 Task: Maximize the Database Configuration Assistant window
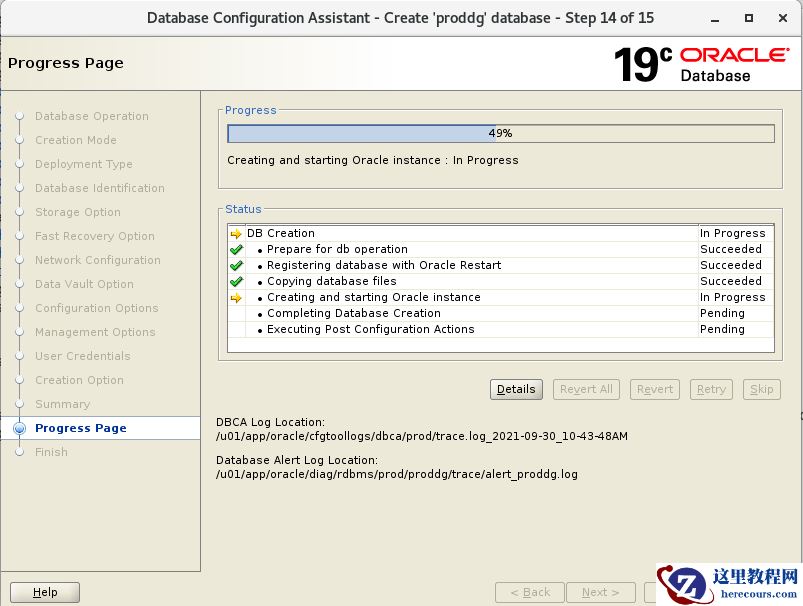click(749, 18)
